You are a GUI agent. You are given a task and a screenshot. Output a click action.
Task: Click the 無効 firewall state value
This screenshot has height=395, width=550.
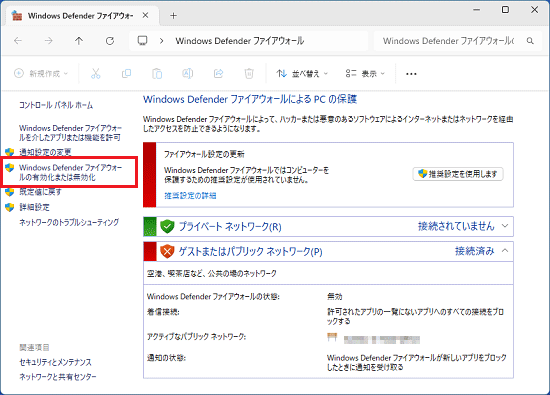point(335,296)
